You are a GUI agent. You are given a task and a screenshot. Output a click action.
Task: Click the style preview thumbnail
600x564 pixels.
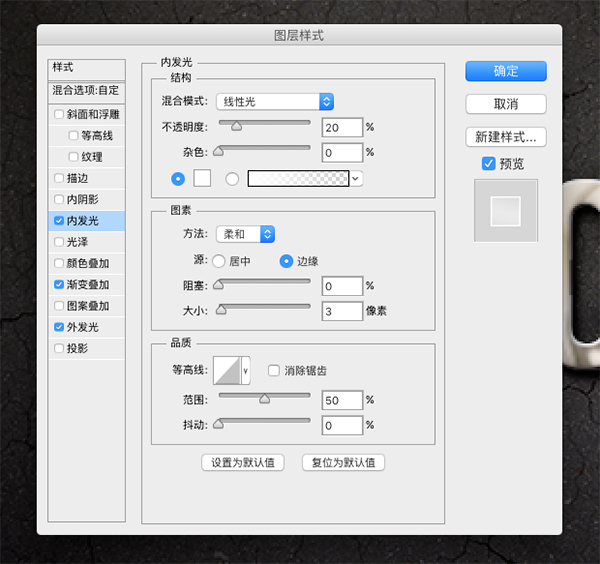click(x=505, y=210)
